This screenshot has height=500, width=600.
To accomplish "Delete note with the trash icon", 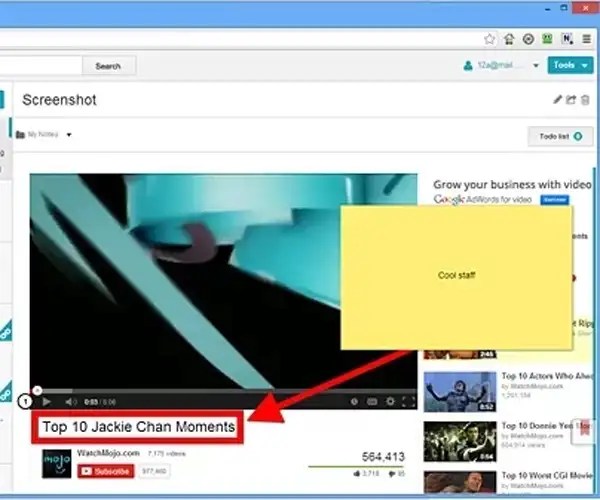I will point(585,100).
